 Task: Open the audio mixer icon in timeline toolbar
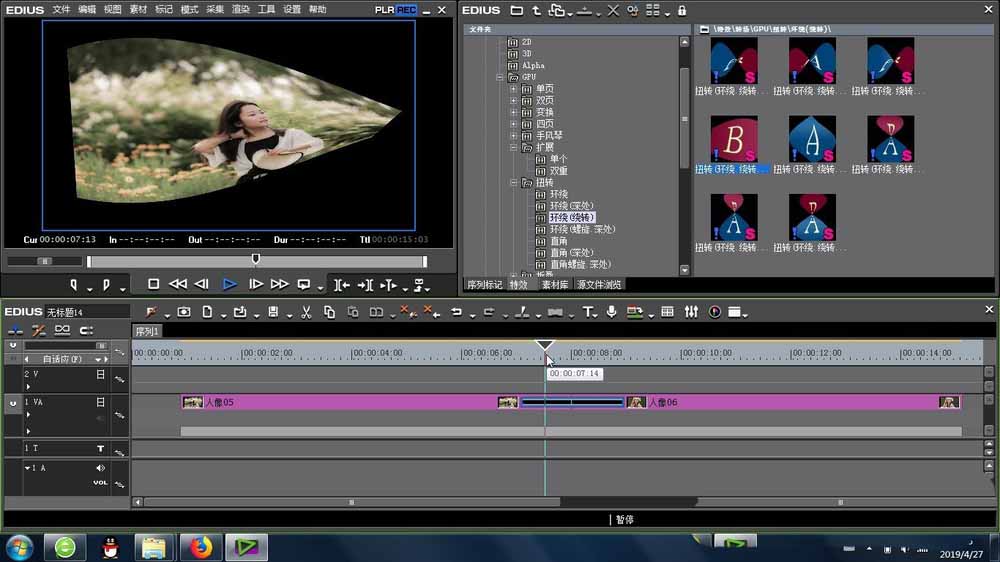coord(691,312)
